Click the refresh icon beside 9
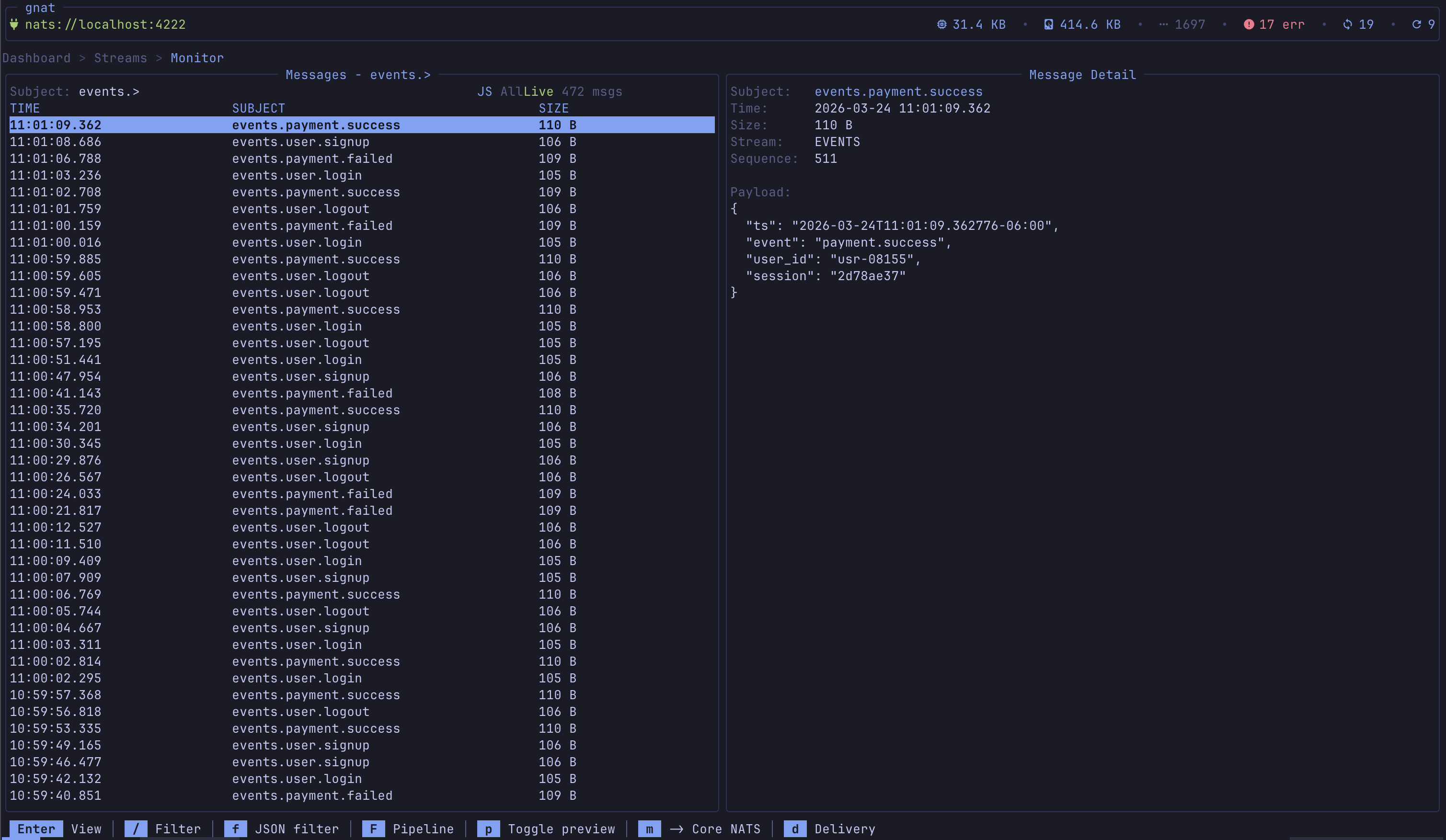Viewport: 1446px width, 840px height. click(1416, 24)
